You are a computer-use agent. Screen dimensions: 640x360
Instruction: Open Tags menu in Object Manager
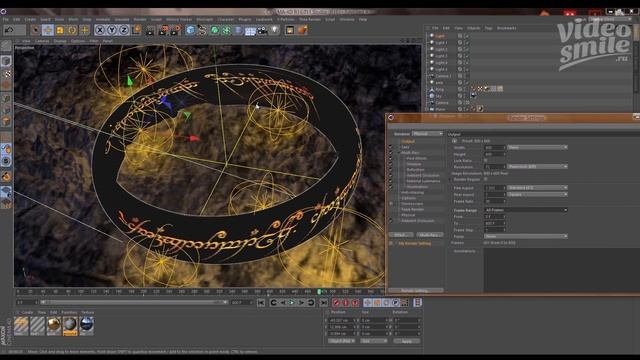(488, 28)
